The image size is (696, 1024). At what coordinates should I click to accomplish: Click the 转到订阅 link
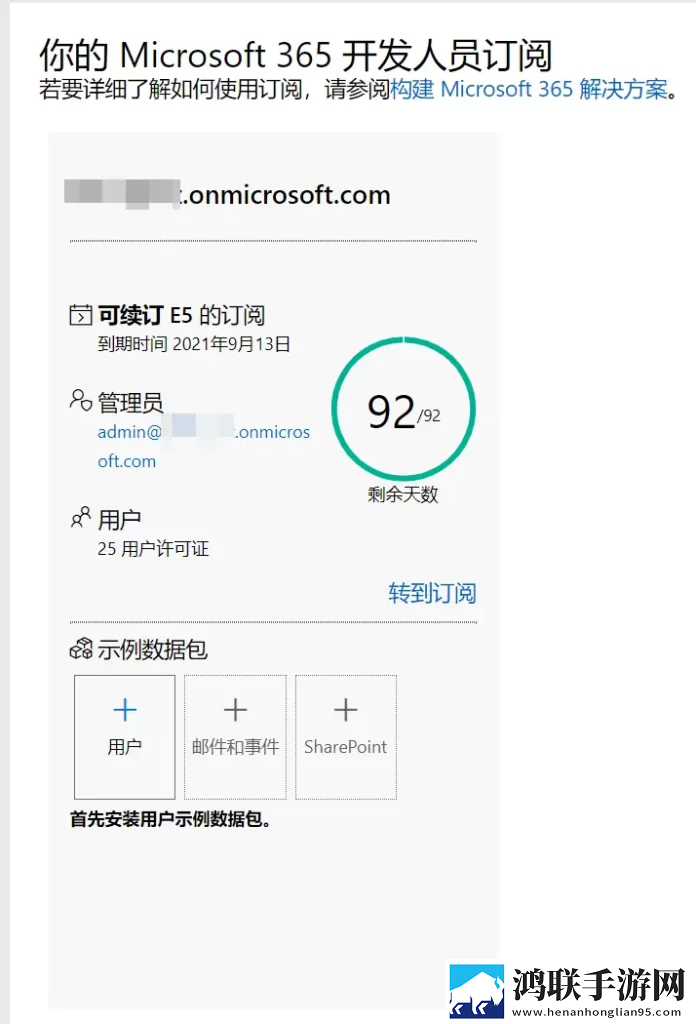click(x=432, y=592)
